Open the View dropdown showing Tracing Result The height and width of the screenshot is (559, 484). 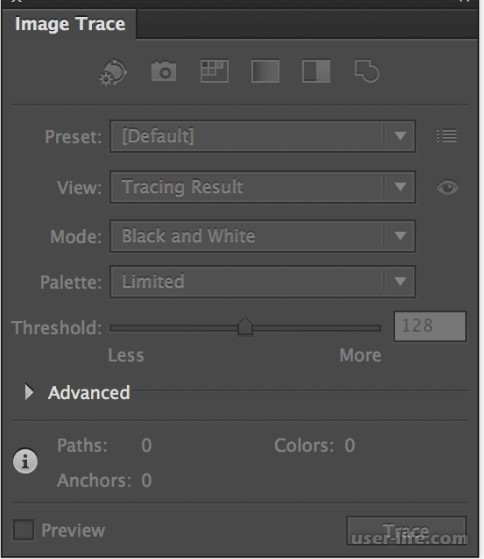(263, 187)
